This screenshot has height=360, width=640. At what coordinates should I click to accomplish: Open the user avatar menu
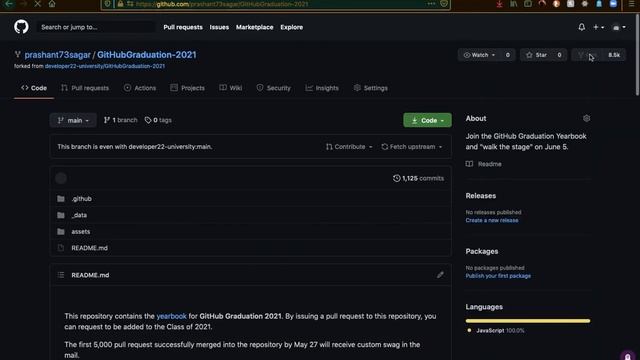[619, 27]
